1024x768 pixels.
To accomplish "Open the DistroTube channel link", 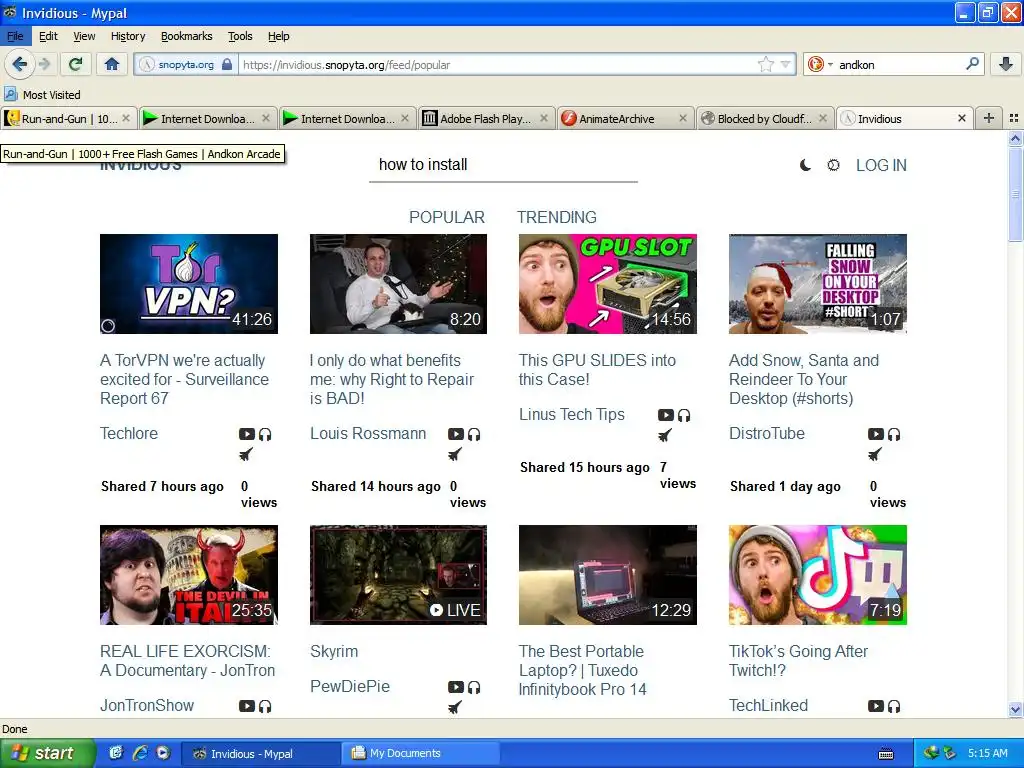I will click(x=767, y=433).
